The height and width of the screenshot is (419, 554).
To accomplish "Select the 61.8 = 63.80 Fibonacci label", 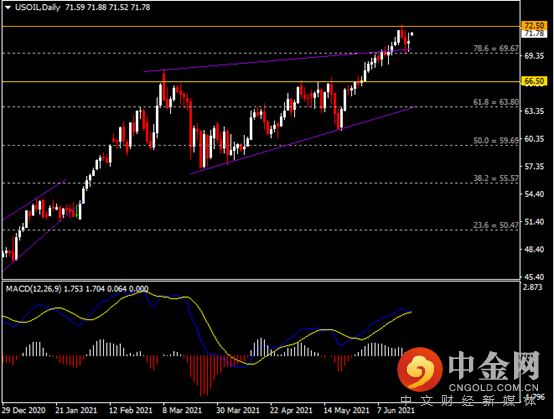I will [496, 102].
